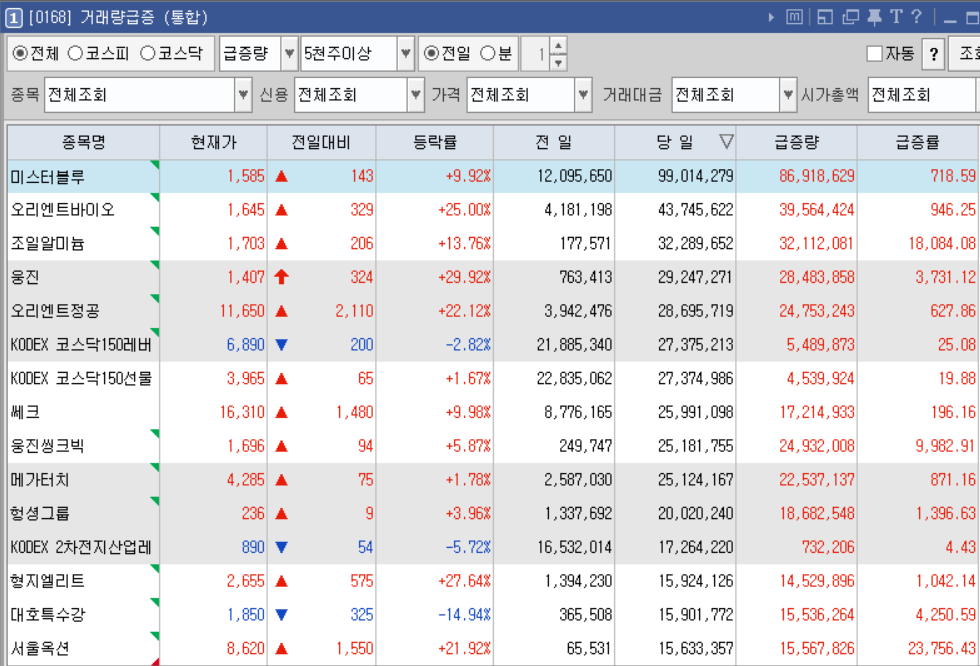Click the red up arrow in 오리엔트바이오 row
980x666 pixels.
coord(281,210)
